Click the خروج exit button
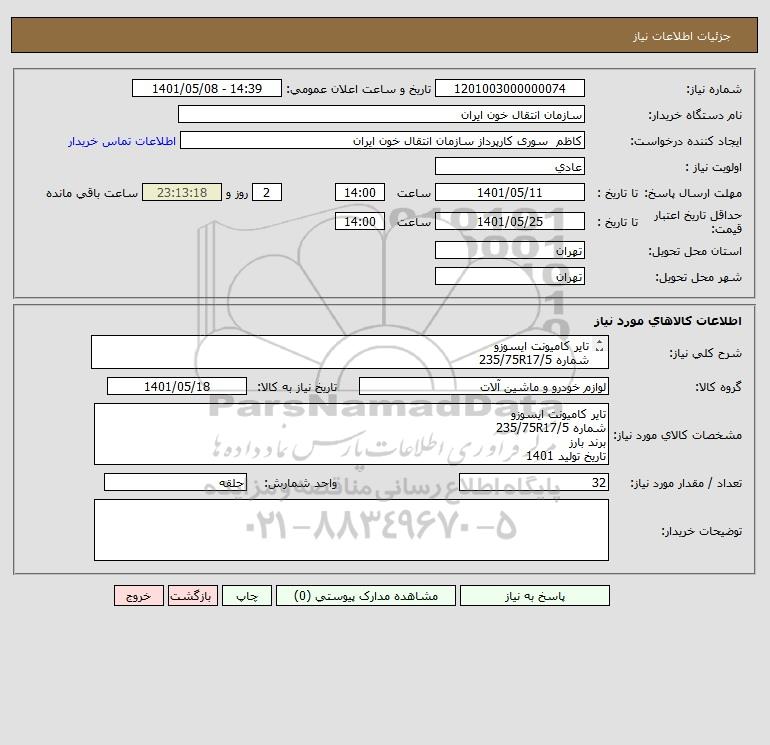Image resolution: width=770 pixels, height=745 pixels. 139,596
